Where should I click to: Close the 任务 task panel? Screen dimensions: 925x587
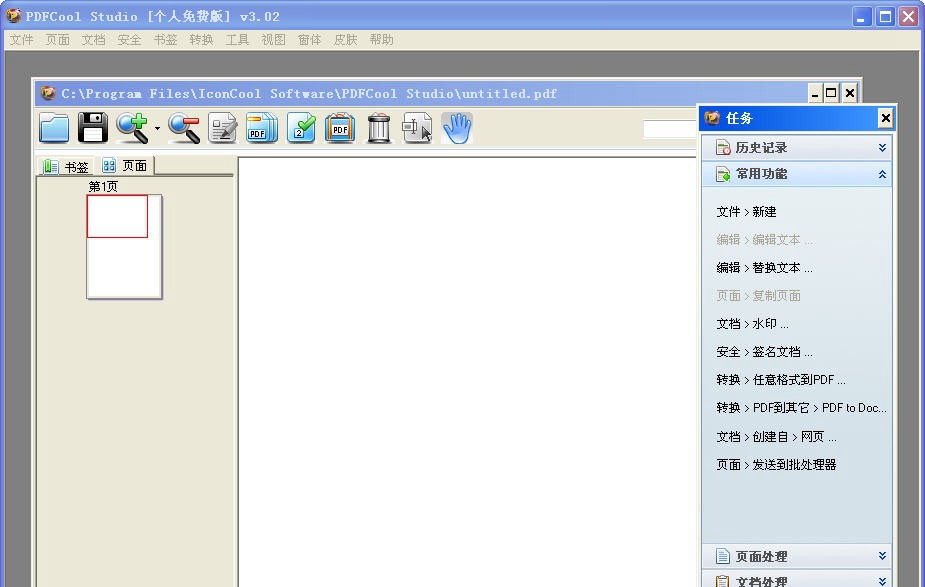pyautogui.click(x=885, y=119)
